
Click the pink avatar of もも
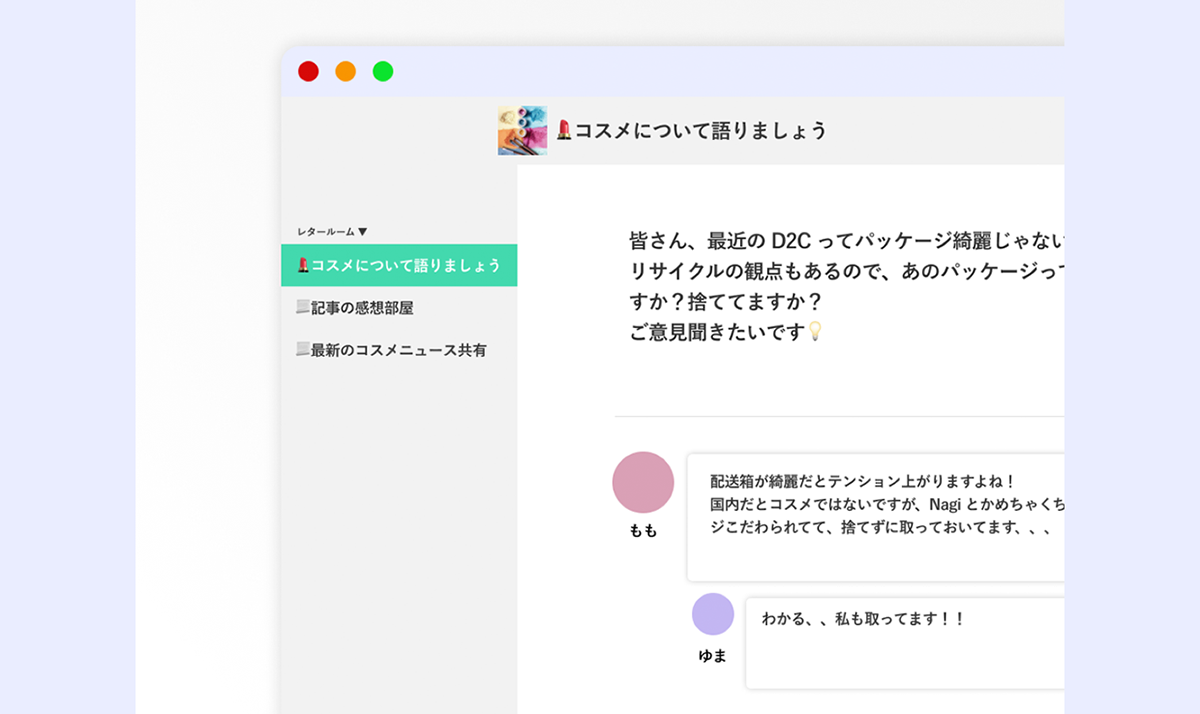click(x=643, y=482)
